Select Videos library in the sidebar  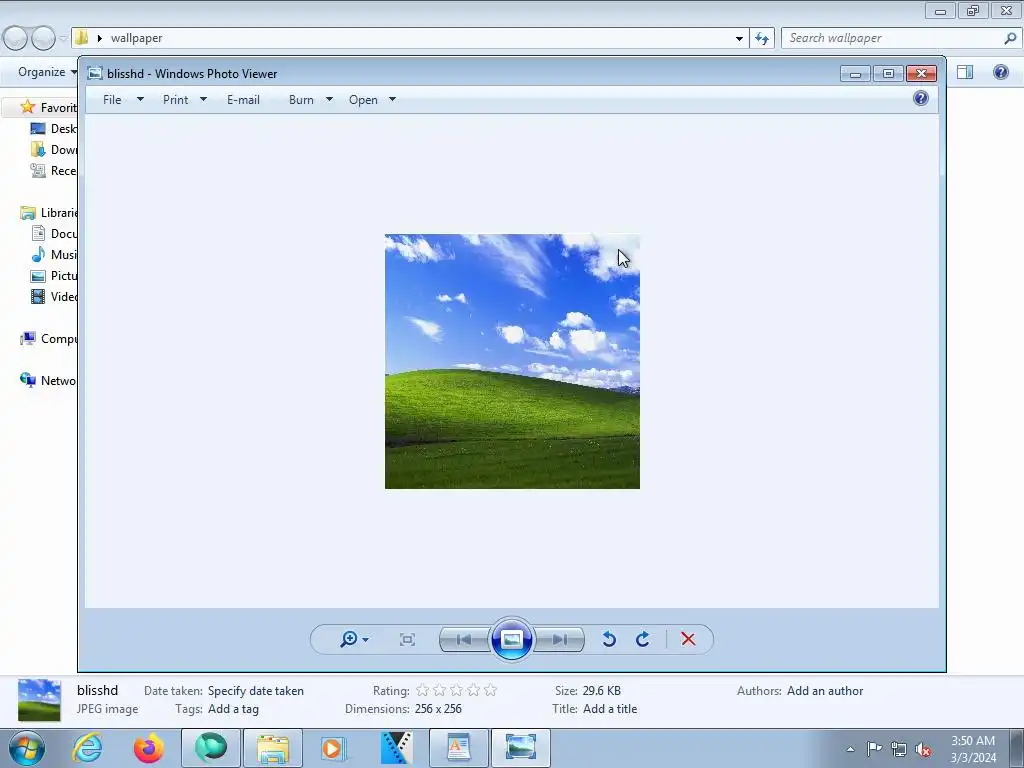click(x=54, y=296)
